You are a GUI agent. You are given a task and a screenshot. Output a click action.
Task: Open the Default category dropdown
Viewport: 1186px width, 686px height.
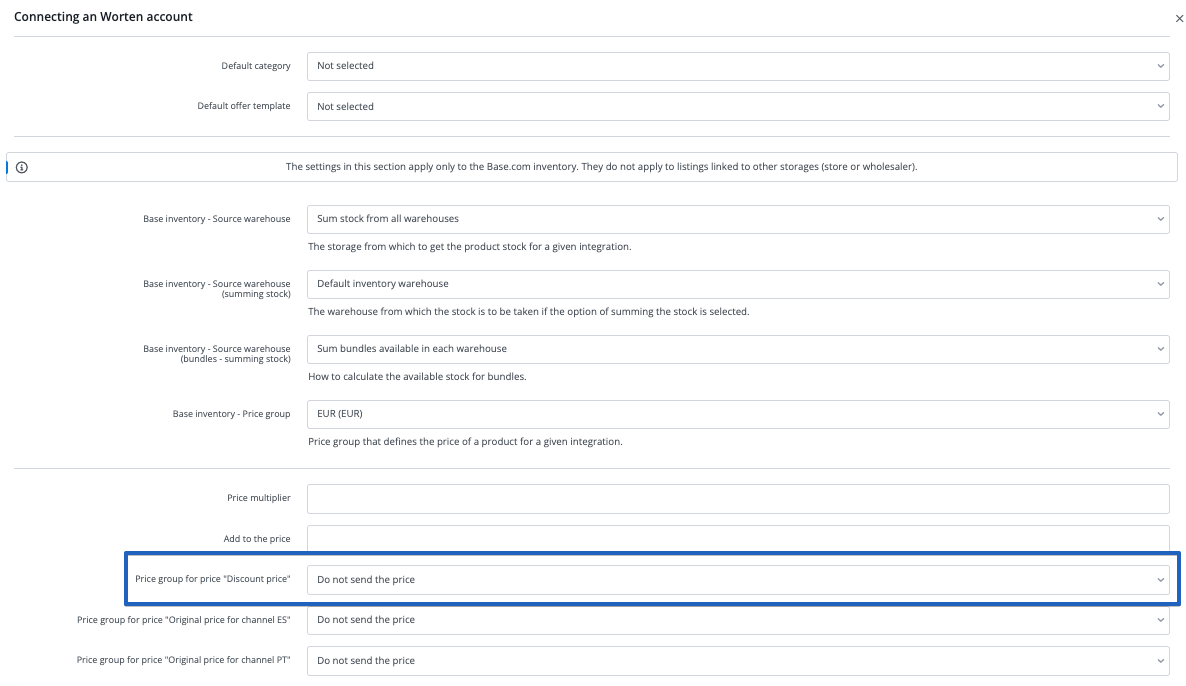click(737, 66)
